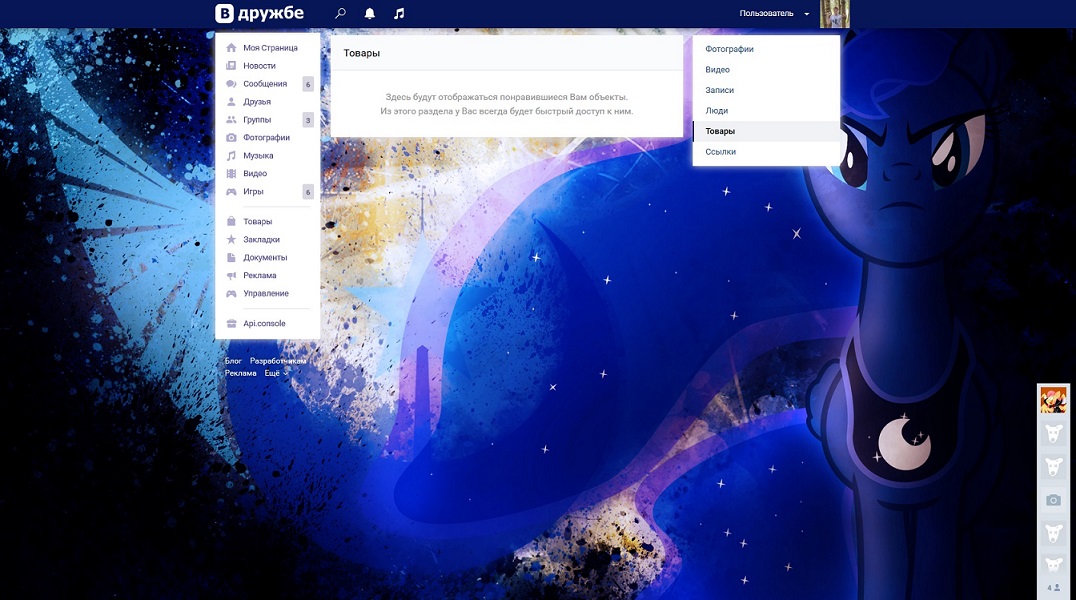This screenshot has height=600, width=1076.
Task: Click the film icon beside Видео in left menu
Action: click(231, 174)
